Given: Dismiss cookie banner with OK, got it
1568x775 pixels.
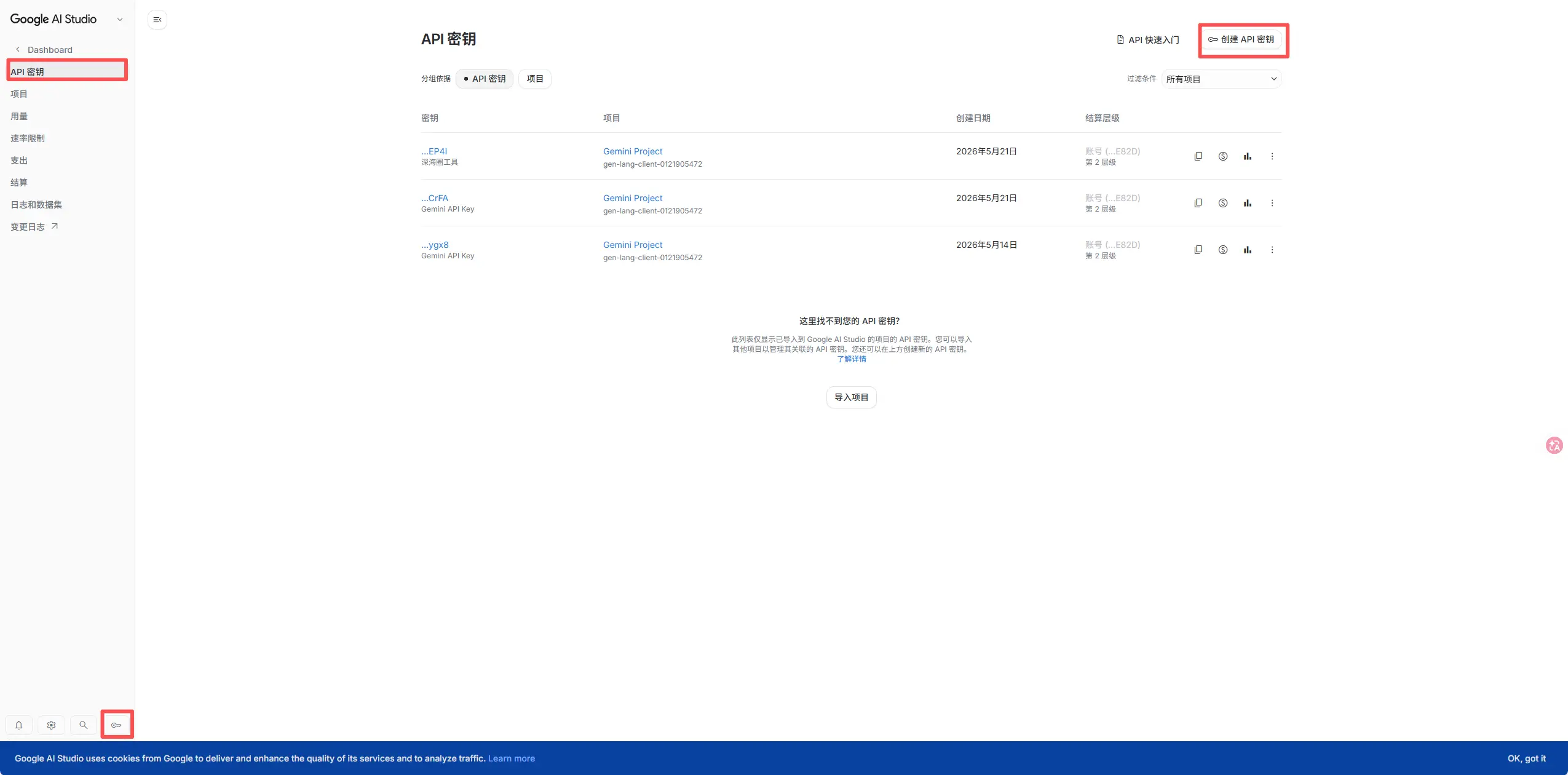Looking at the screenshot, I should pyautogui.click(x=1526, y=758).
